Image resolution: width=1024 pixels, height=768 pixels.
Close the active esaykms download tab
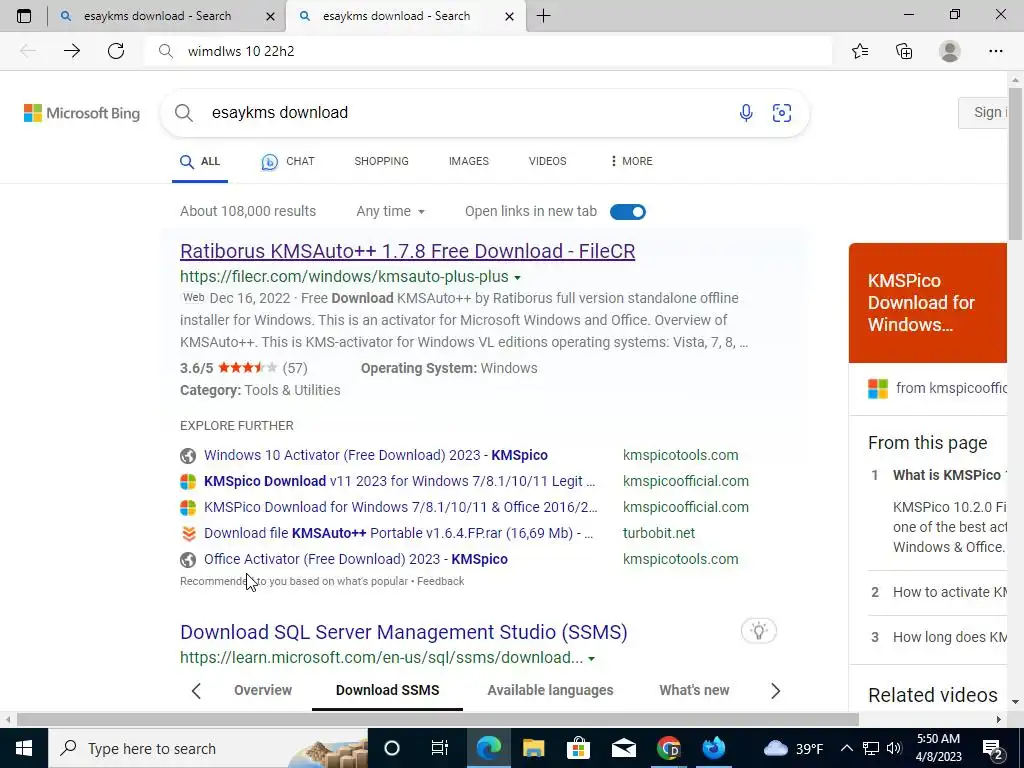pyautogui.click(x=509, y=17)
